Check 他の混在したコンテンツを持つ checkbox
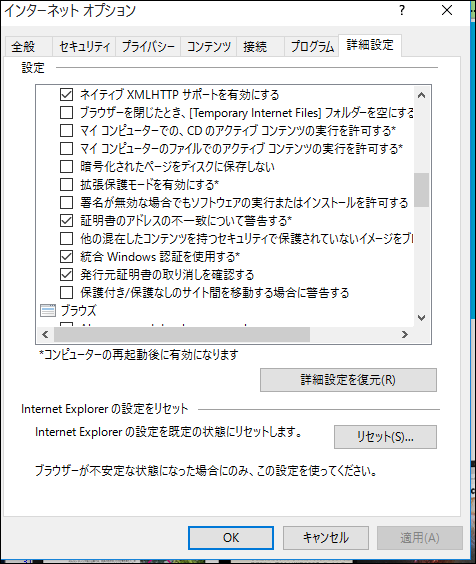 point(66,238)
